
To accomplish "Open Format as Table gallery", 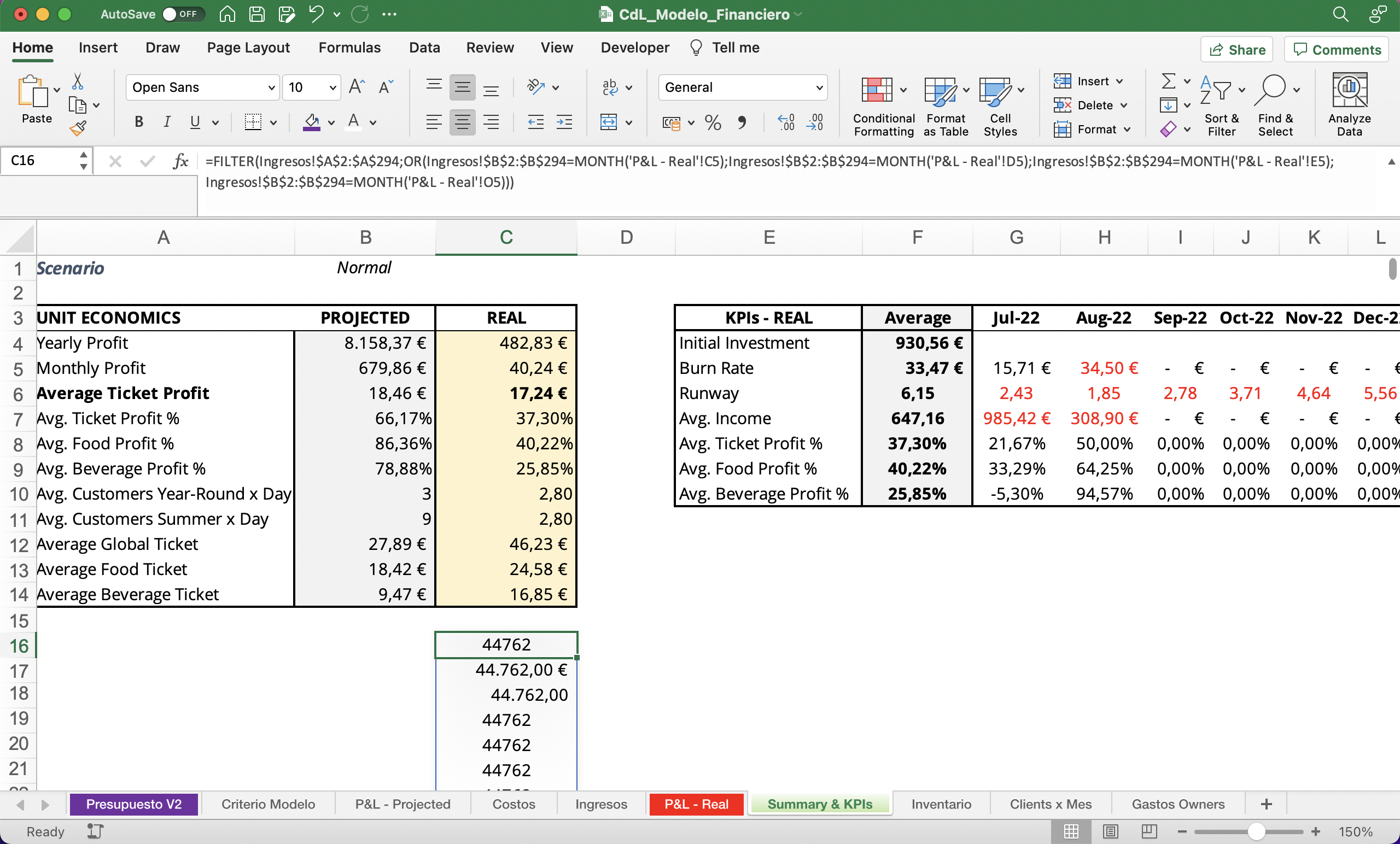I will coord(940,90).
